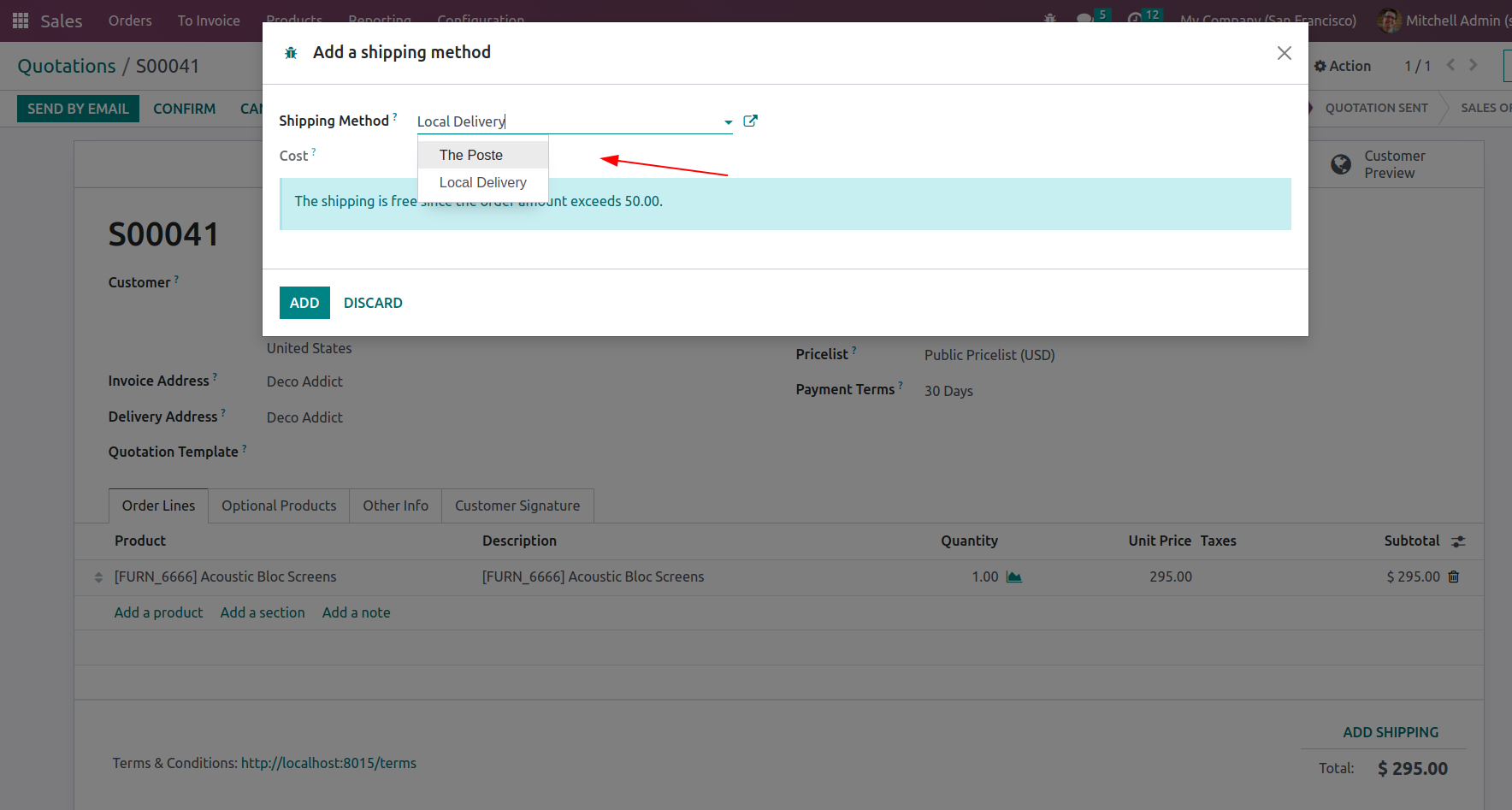Expand the Shipping Method dropdown arrow

click(728, 122)
